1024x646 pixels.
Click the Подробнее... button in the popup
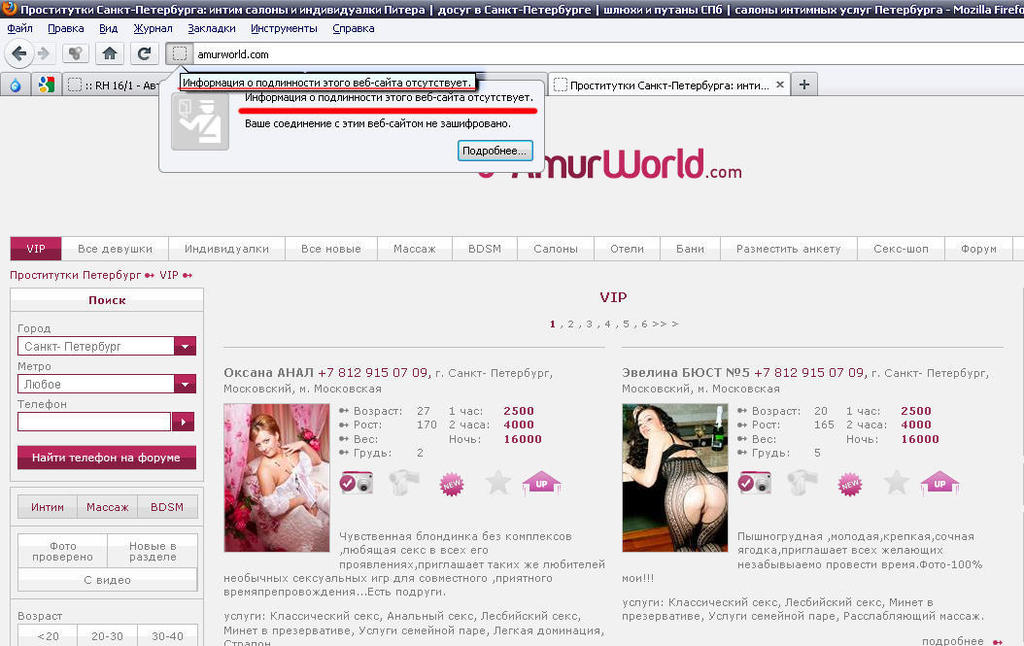494,151
